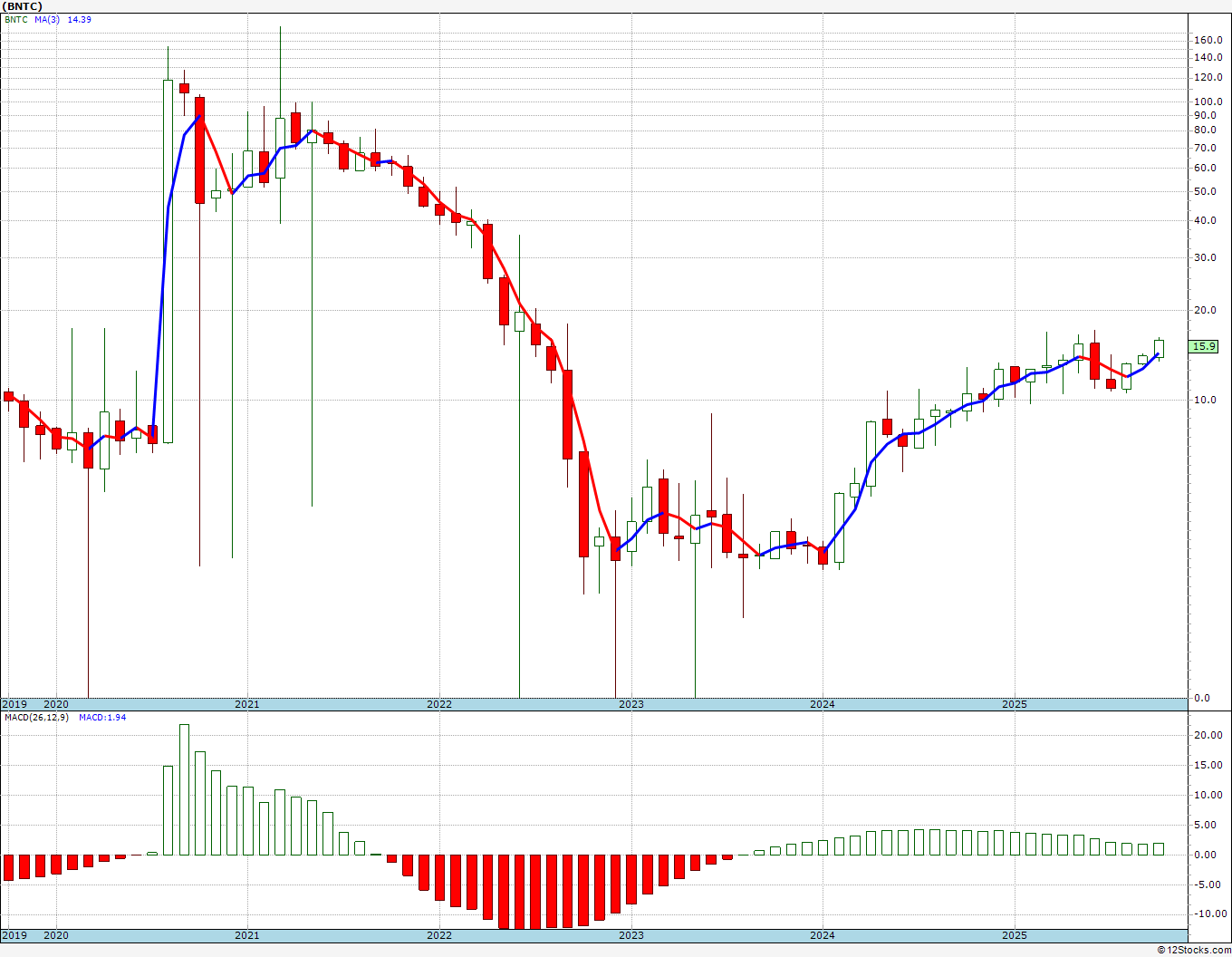Screen dimensions: 1232x957
Task: Click the (BNTC) chart title
Action: click(21, 5)
